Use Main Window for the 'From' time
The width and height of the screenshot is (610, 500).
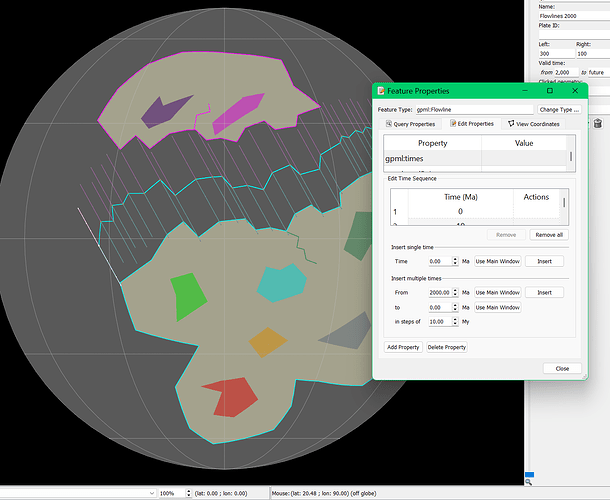pos(497,292)
